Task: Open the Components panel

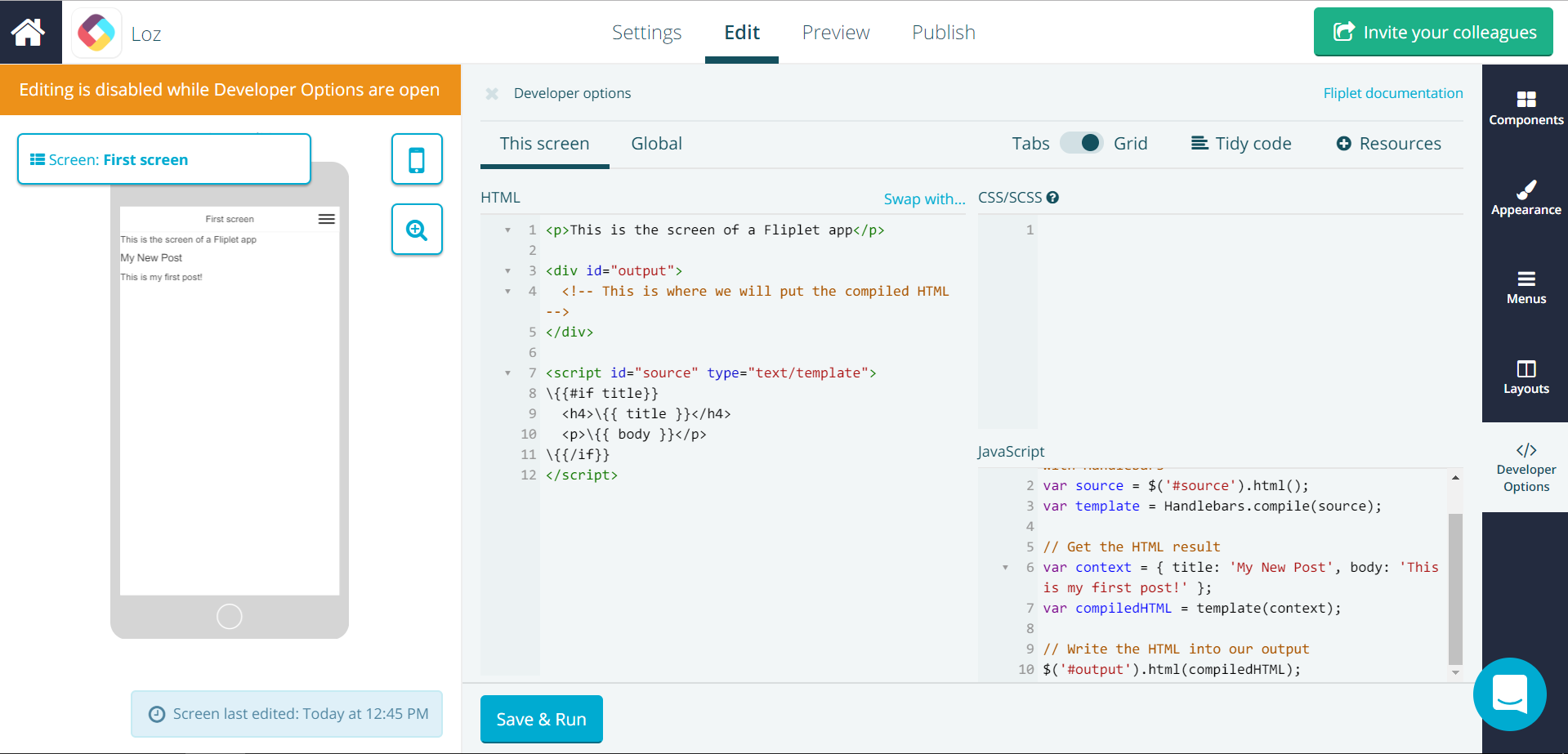Action: coord(1526,108)
